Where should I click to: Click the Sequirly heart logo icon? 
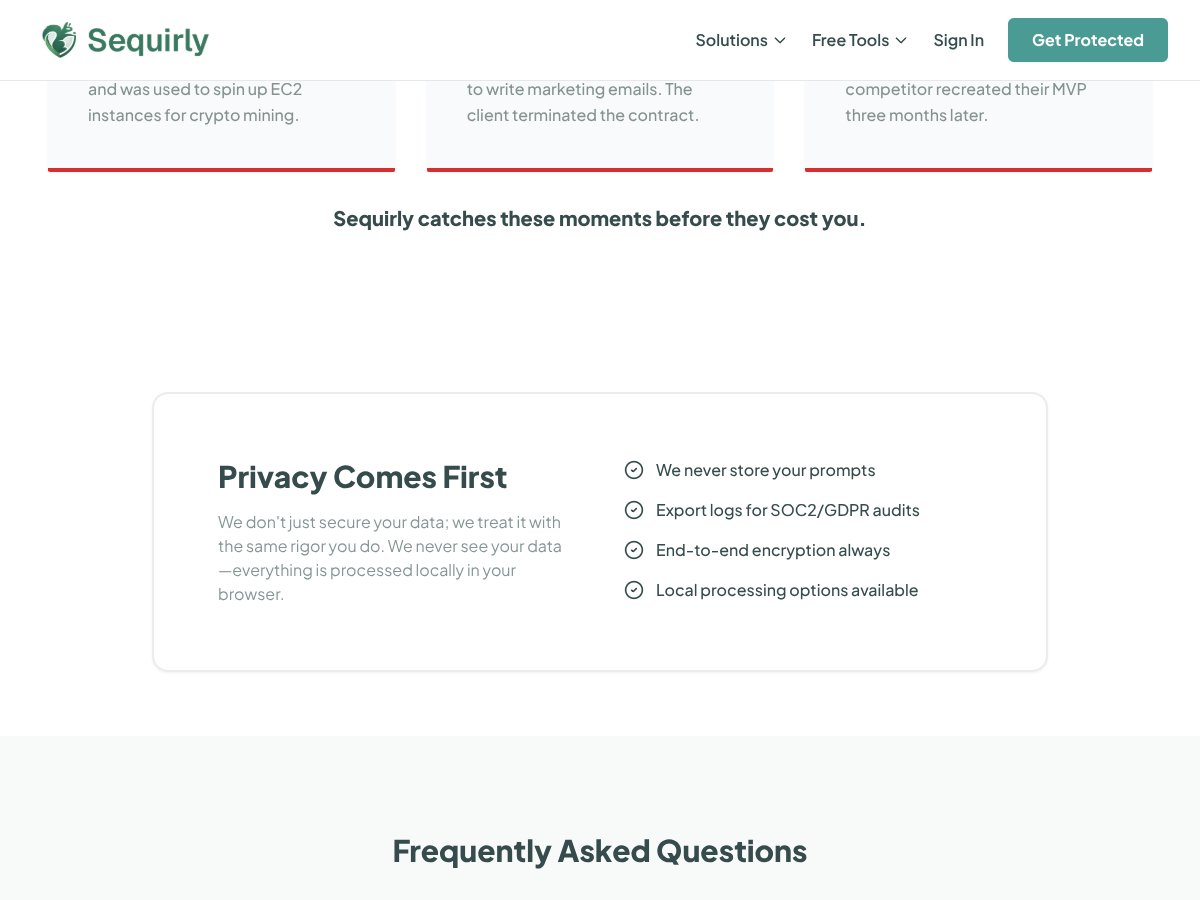tap(59, 40)
